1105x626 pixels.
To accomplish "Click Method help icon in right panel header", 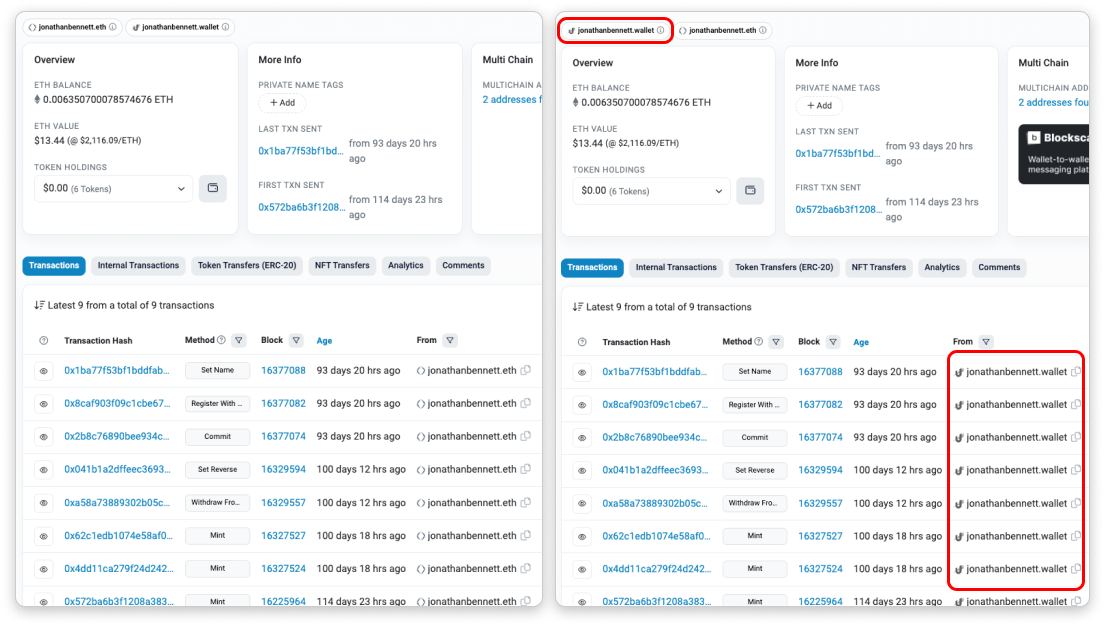I will point(759,342).
